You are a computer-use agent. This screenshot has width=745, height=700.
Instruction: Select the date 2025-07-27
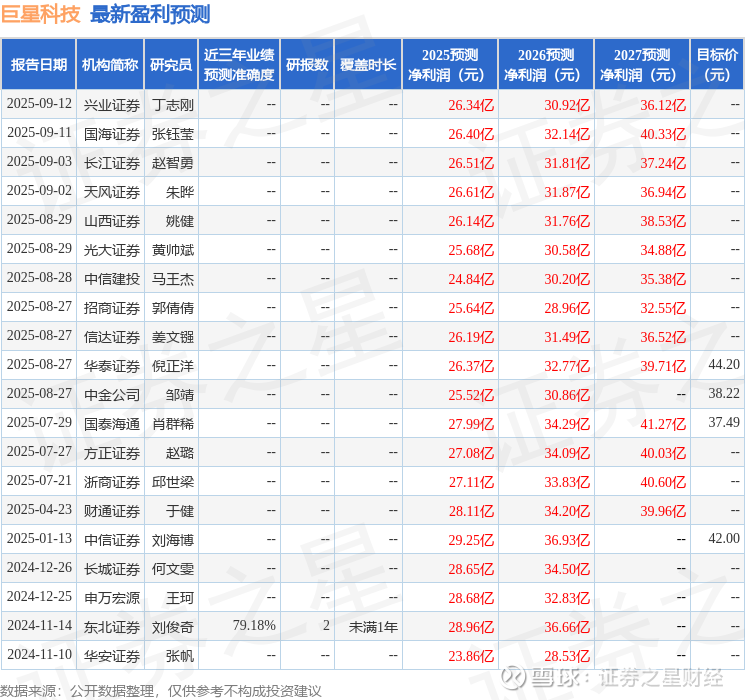coord(39,452)
